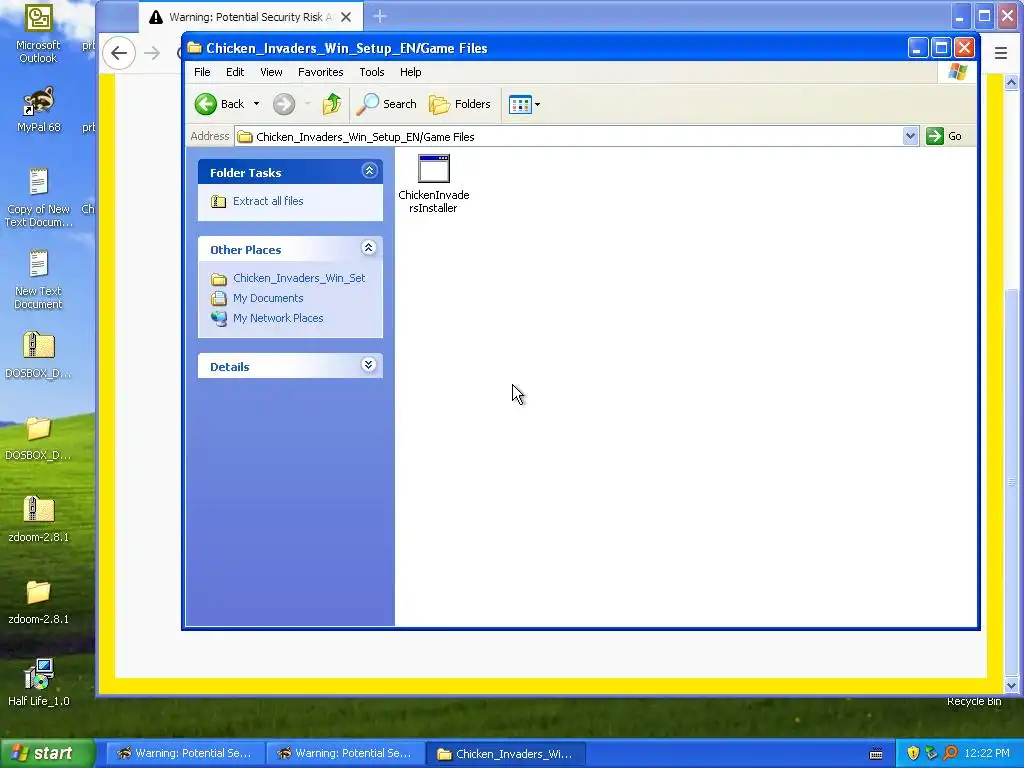The width and height of the screenshot is (1024, 768).
Task: Click the browser back arrow button
Action: pos(119,53)
